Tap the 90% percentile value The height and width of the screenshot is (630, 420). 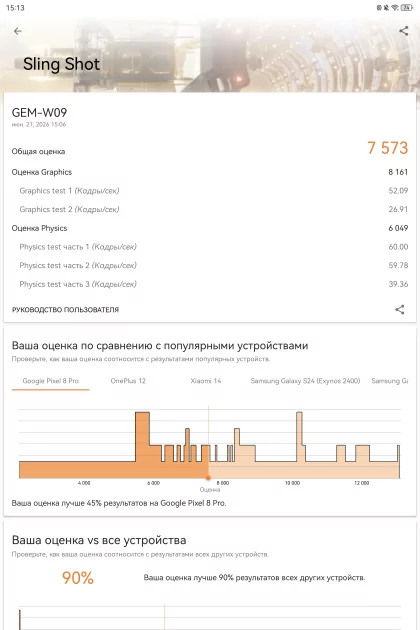[x=78, y=578]
